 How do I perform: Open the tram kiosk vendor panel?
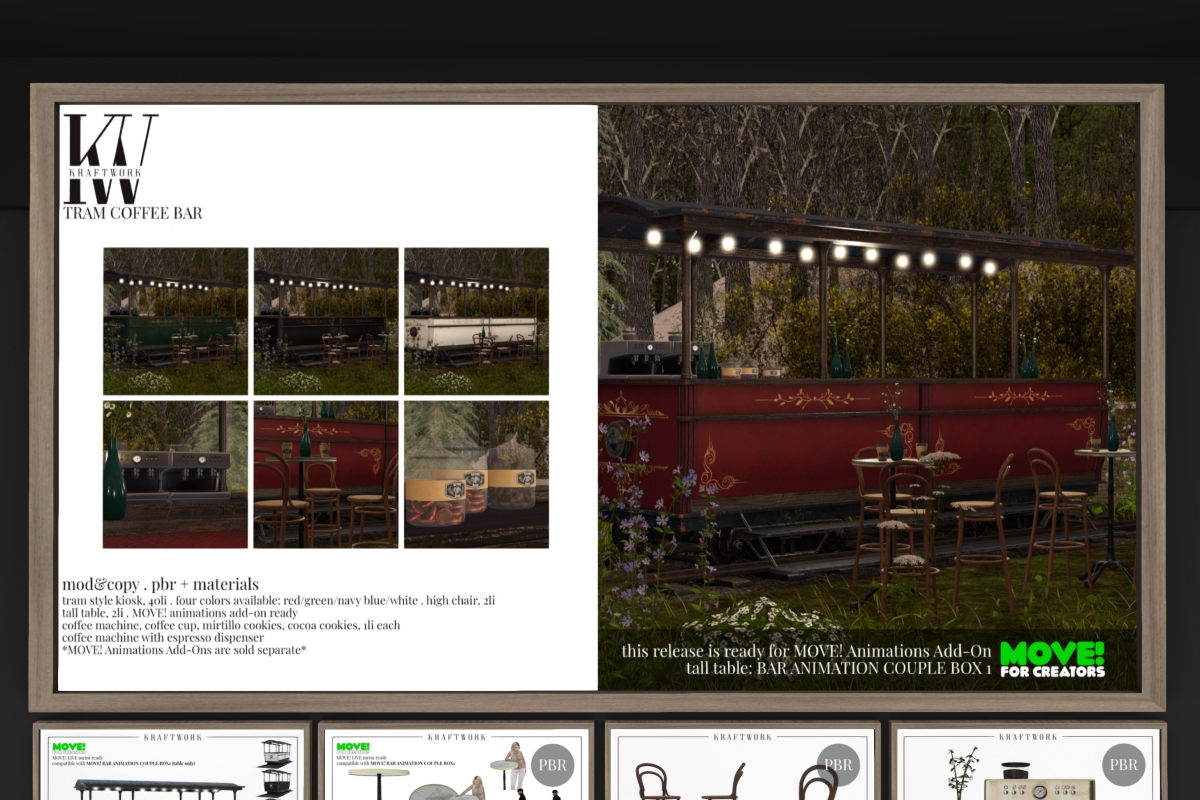coord(171,762)
